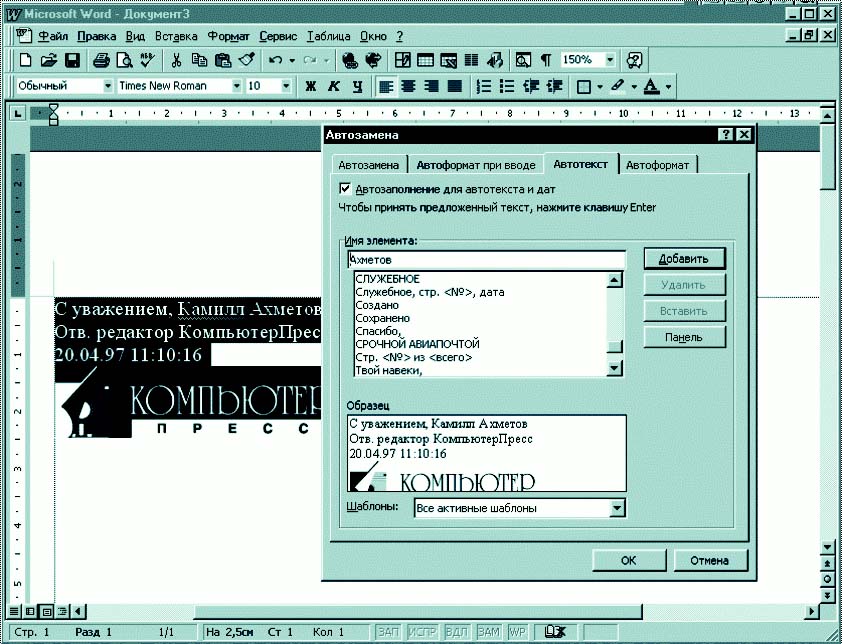Toggle italic formatting button

(334, 87)
